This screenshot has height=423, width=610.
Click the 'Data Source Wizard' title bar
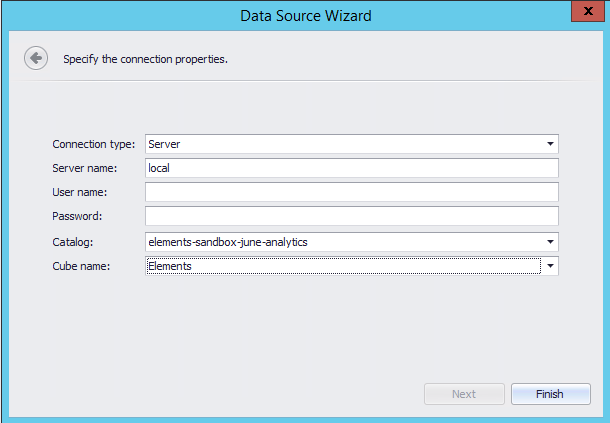pos(306,15)
